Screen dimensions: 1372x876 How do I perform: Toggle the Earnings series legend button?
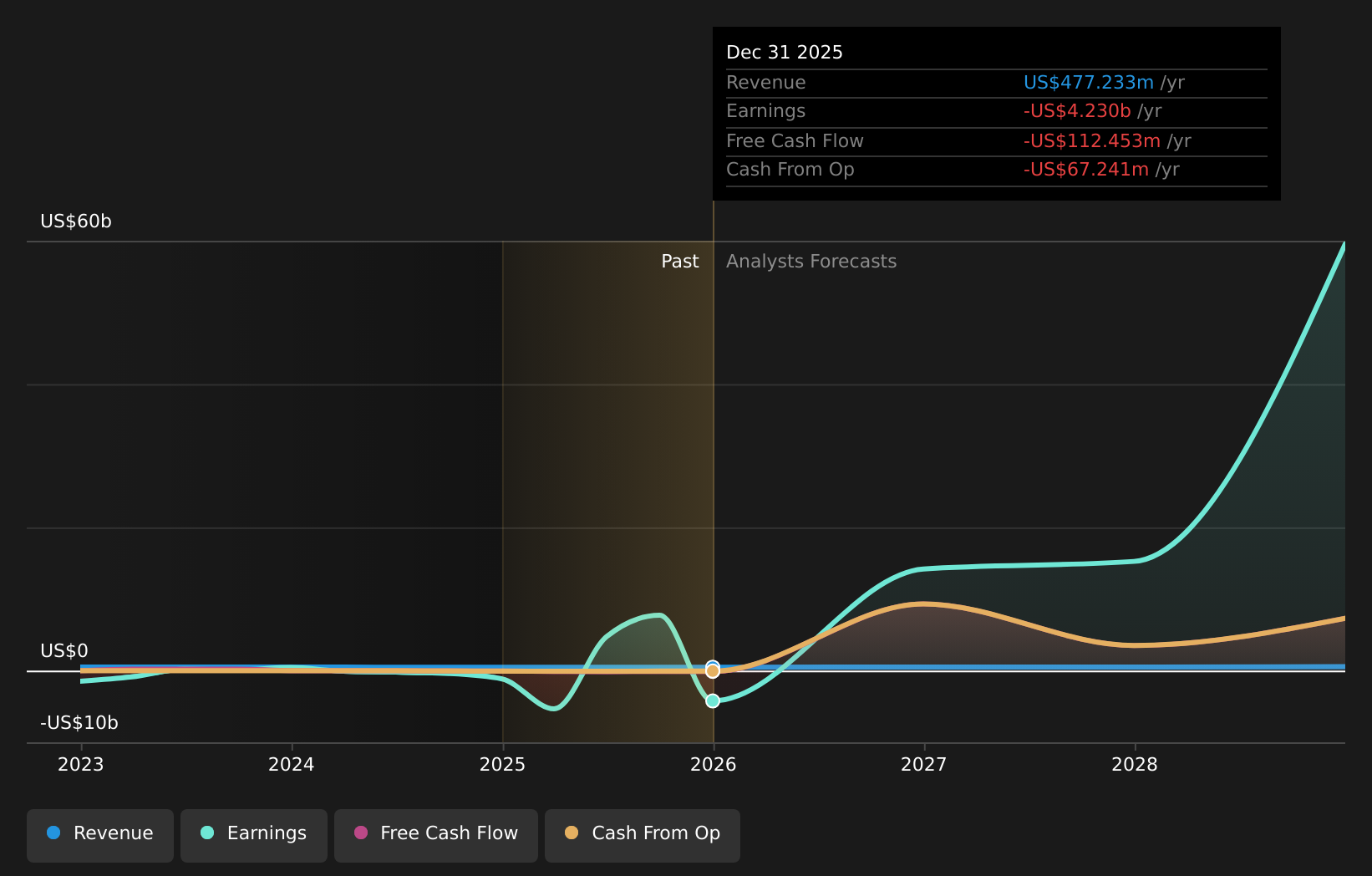point(253,834)
